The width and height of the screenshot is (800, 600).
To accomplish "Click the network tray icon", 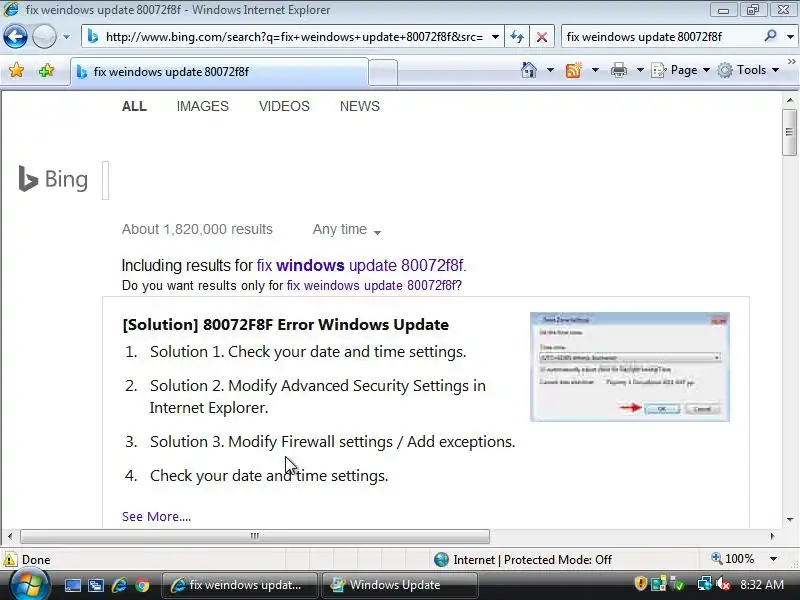I will tap(705, 583).
